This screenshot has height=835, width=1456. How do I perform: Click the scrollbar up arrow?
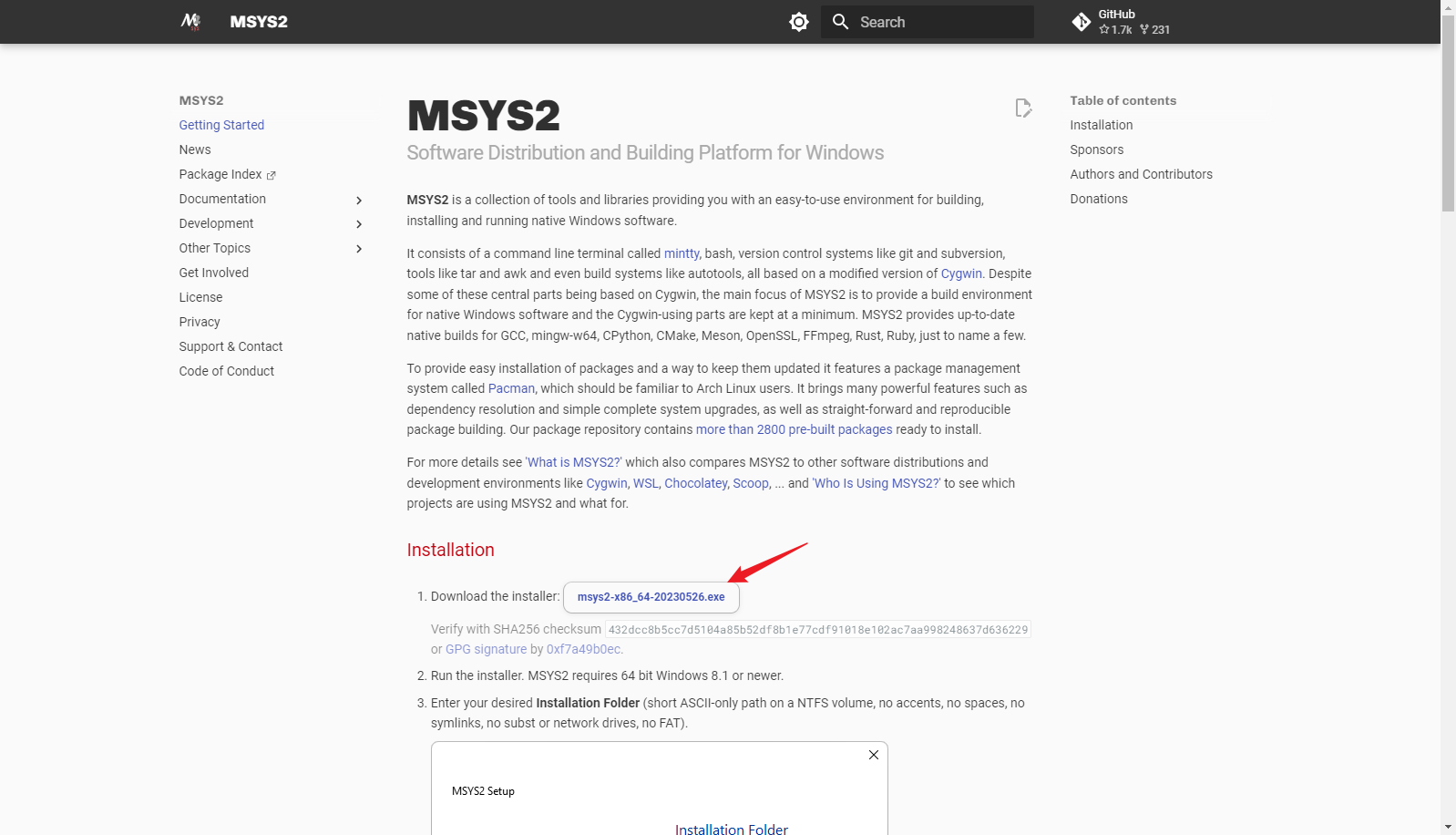(x=1448, y=6)
